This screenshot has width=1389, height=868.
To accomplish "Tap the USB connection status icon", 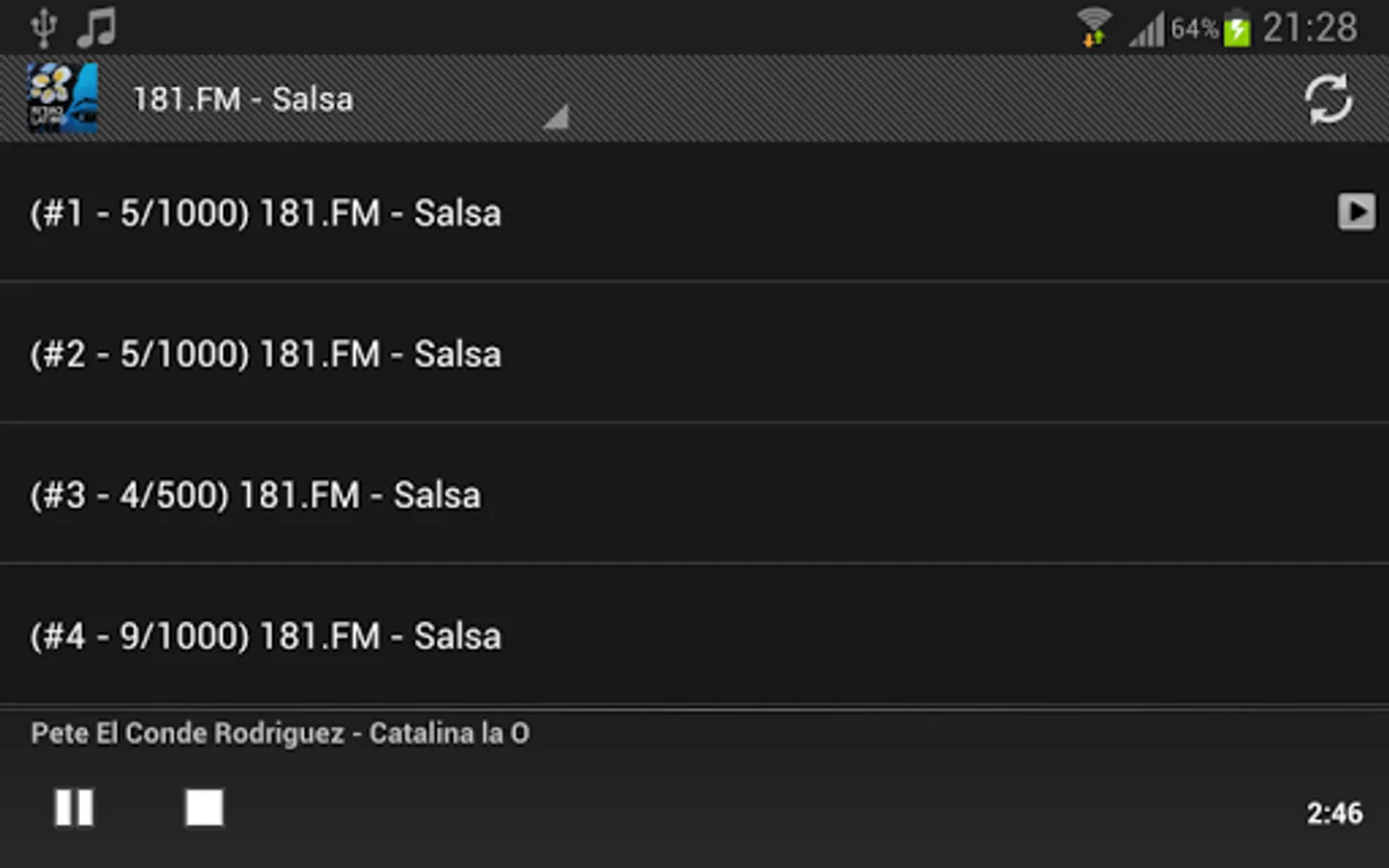I will point(43,27).
